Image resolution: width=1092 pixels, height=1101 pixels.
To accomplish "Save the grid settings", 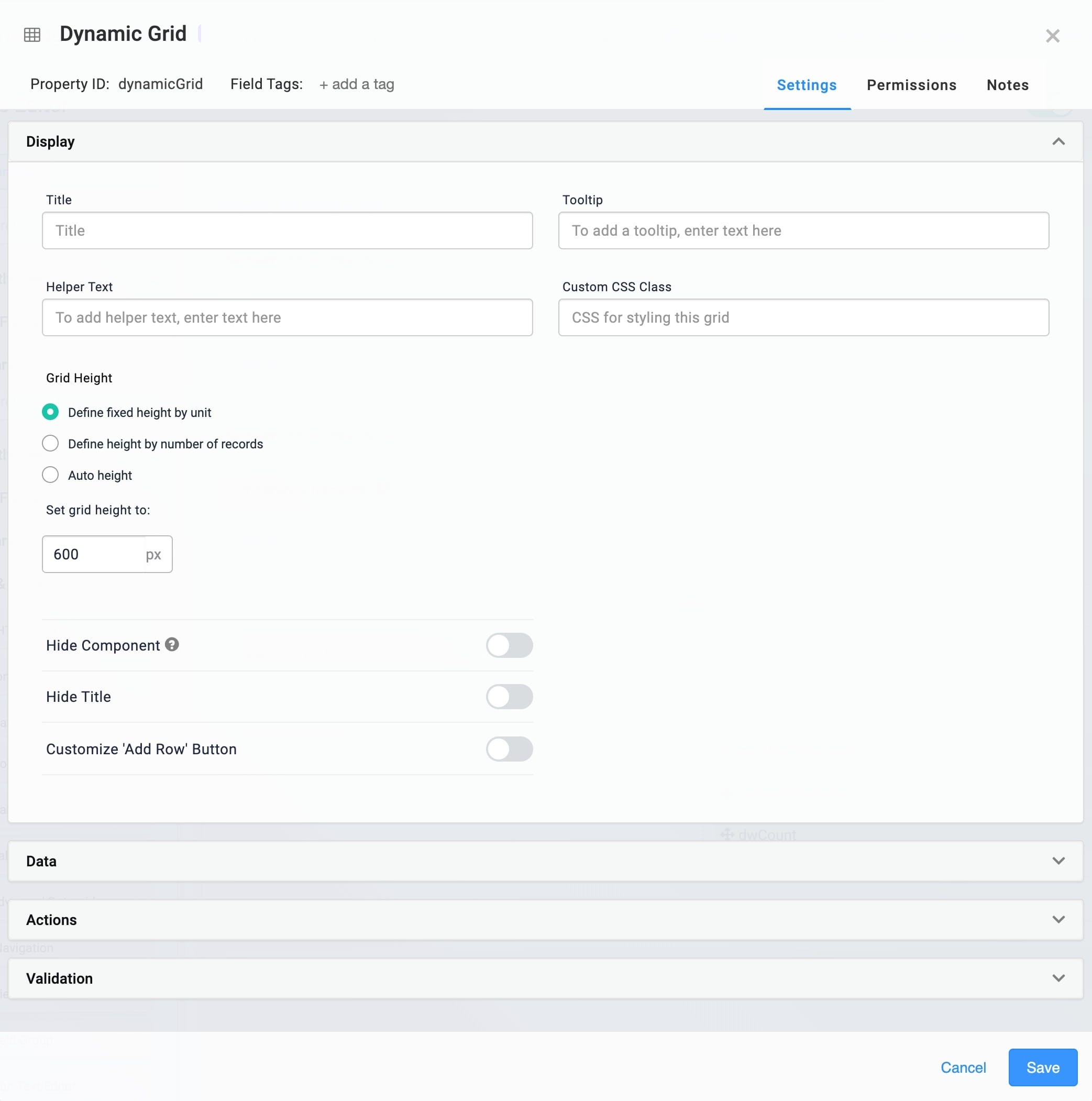I will [1042, 1067].
